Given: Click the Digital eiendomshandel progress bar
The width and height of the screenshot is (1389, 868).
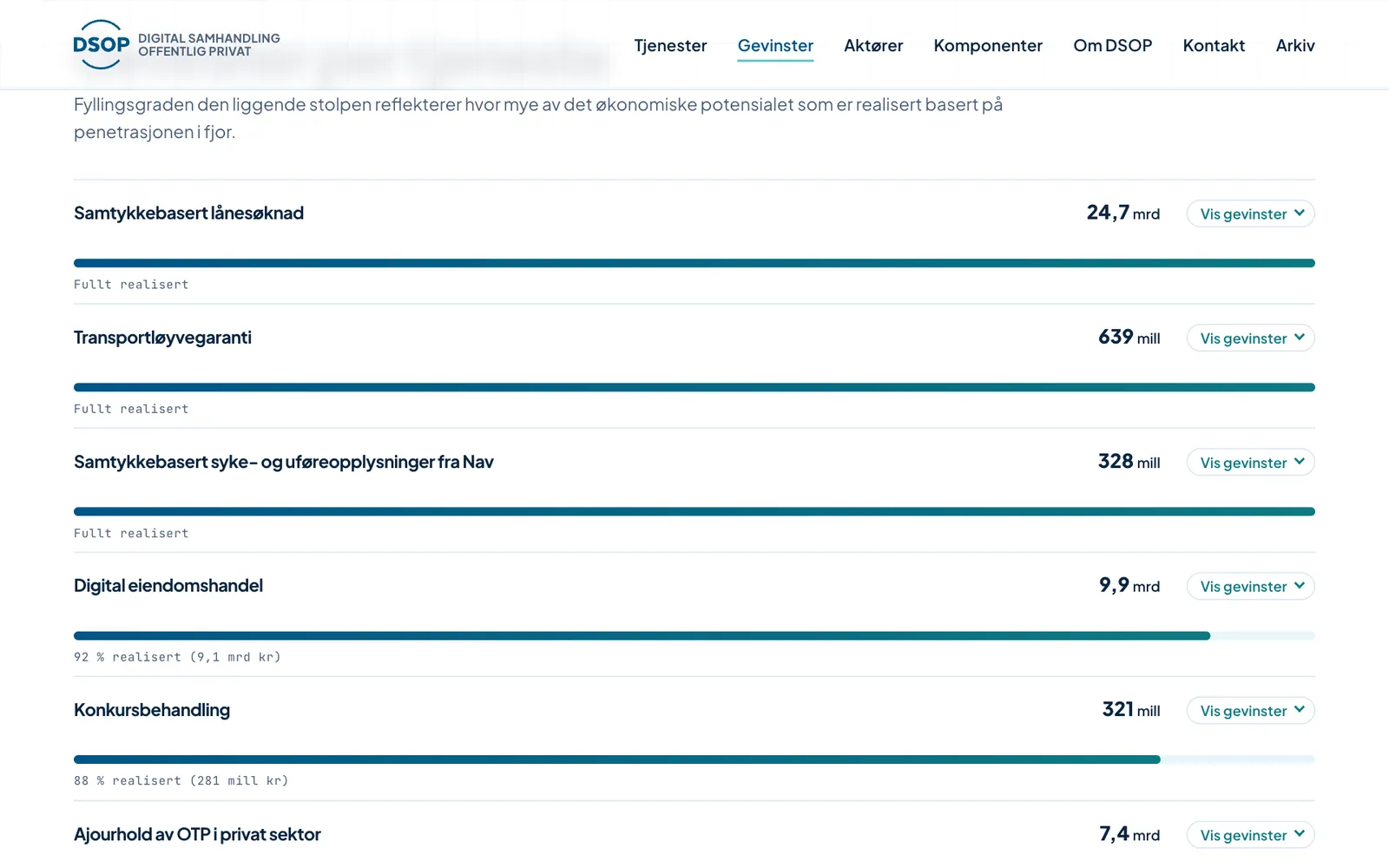Looking at the screenshot, I should click(694, 635).
